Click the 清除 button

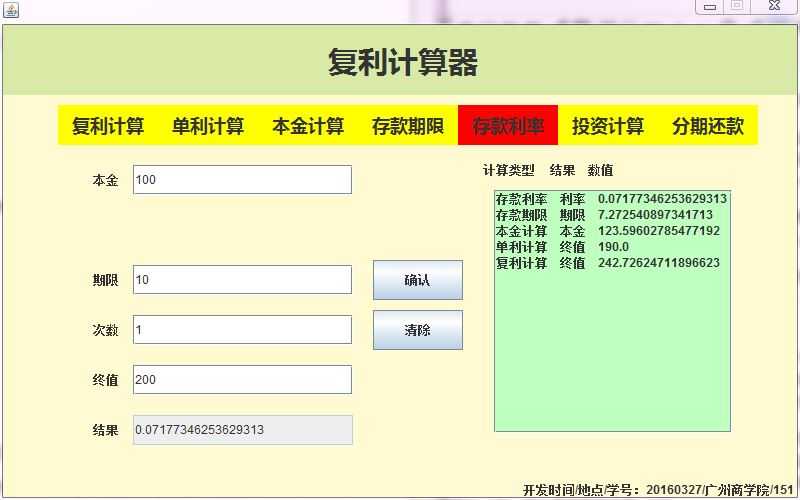click(x=418, y=330)
